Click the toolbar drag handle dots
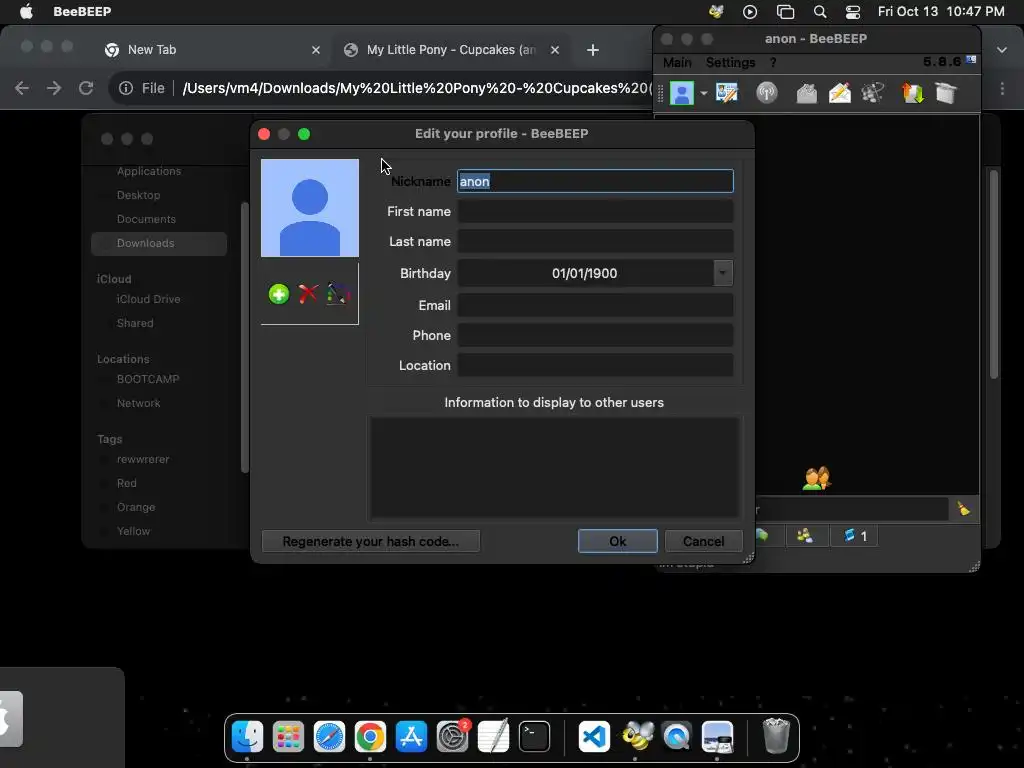Image resolution: width=1024 pixels, height=768 pixels. [x=660, y=93]
